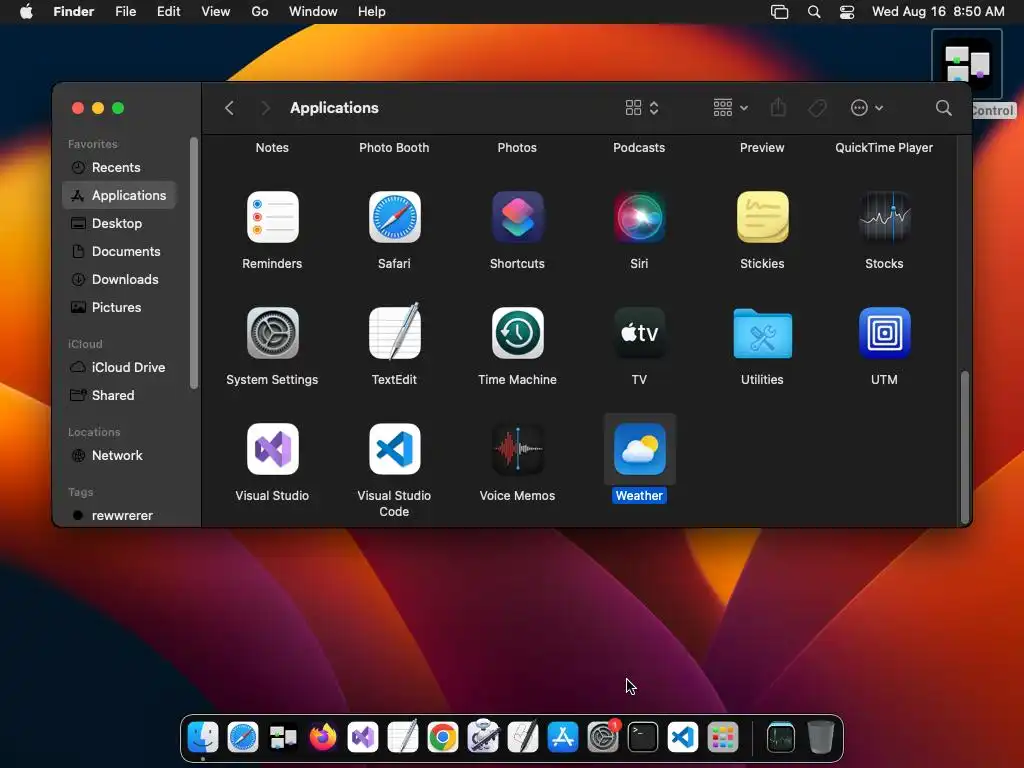This screenshot has height=768, width=1024.
Task: Select the Voice Memos app icon
Action: (x=517, y=449)
